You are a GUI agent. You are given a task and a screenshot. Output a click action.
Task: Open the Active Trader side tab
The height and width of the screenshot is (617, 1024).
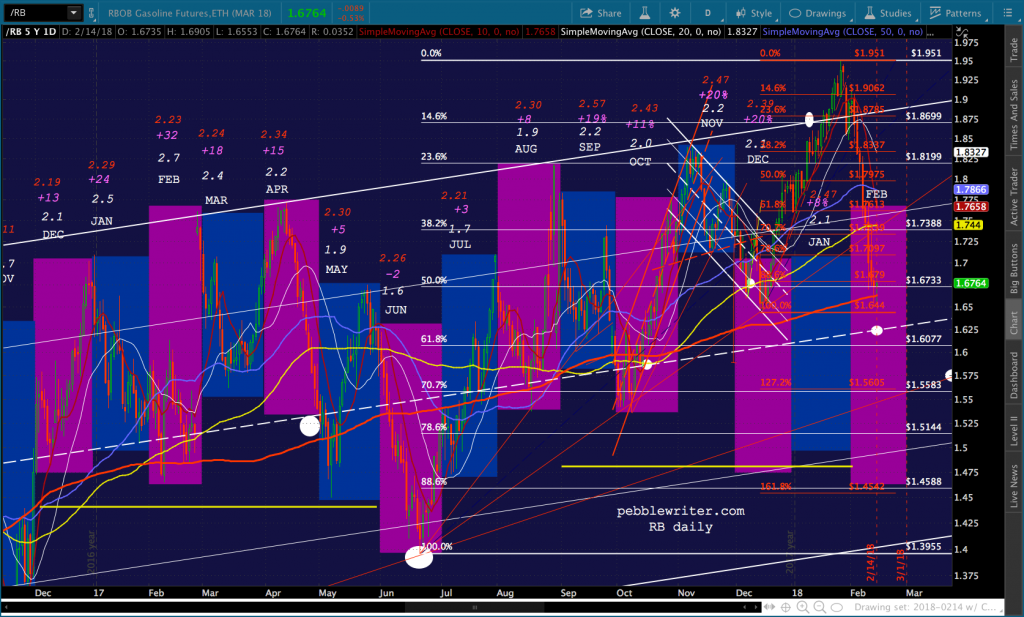pyautogui.click(x=1014, y=197)
